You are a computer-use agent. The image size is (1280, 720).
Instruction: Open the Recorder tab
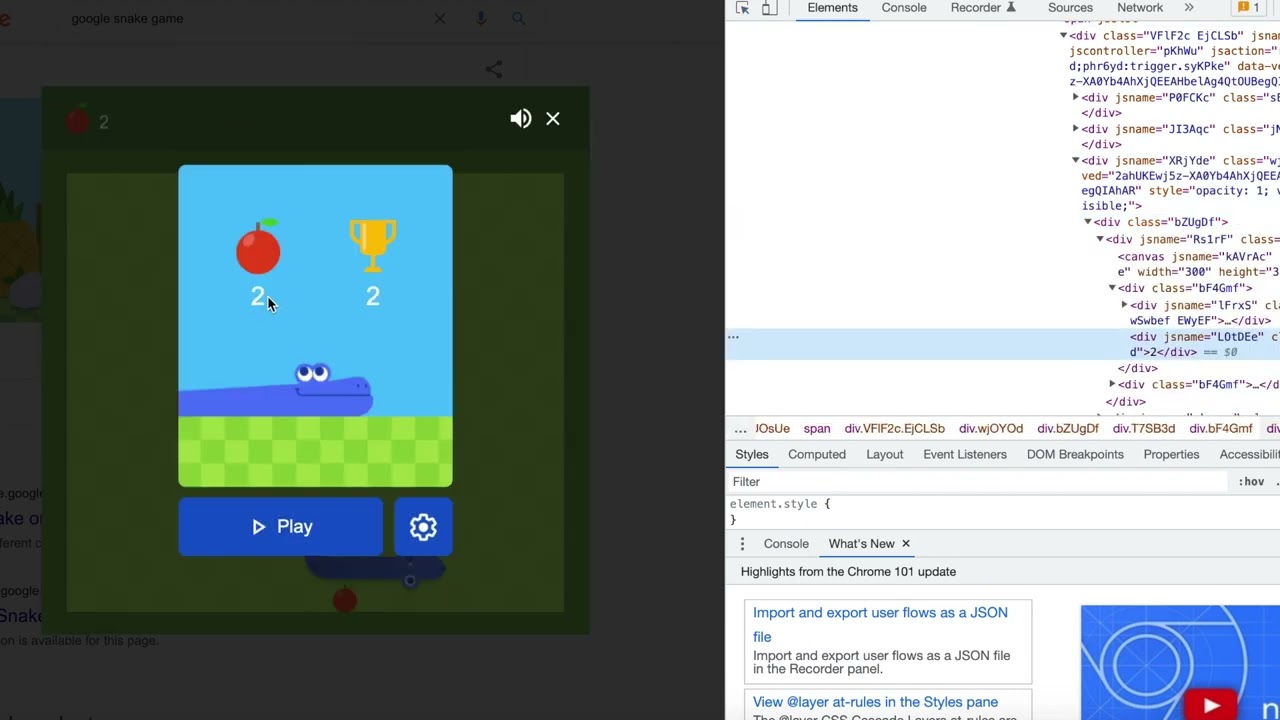tap(983, 8)
